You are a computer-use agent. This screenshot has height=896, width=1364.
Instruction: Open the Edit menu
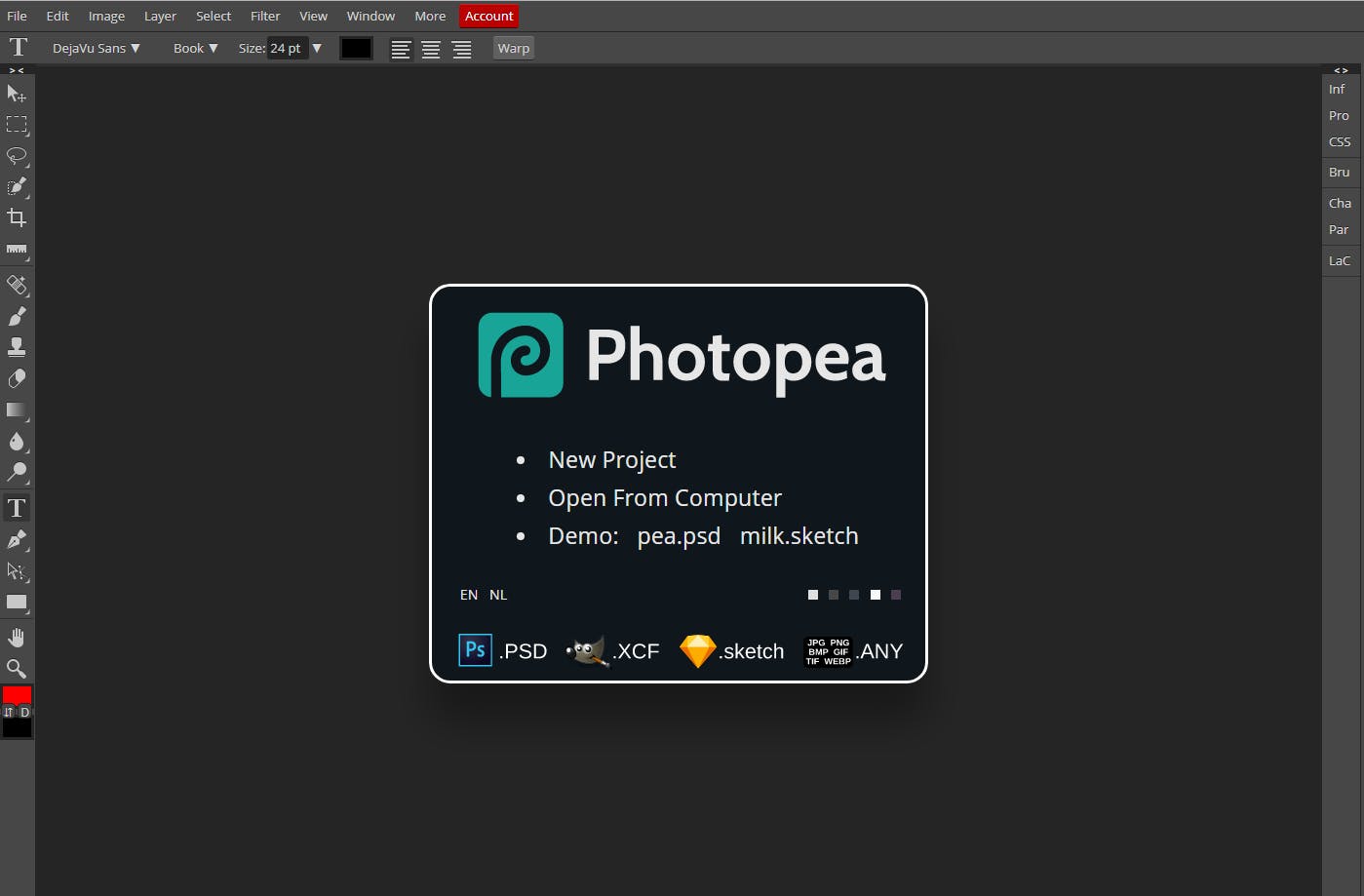coord(58,17)
